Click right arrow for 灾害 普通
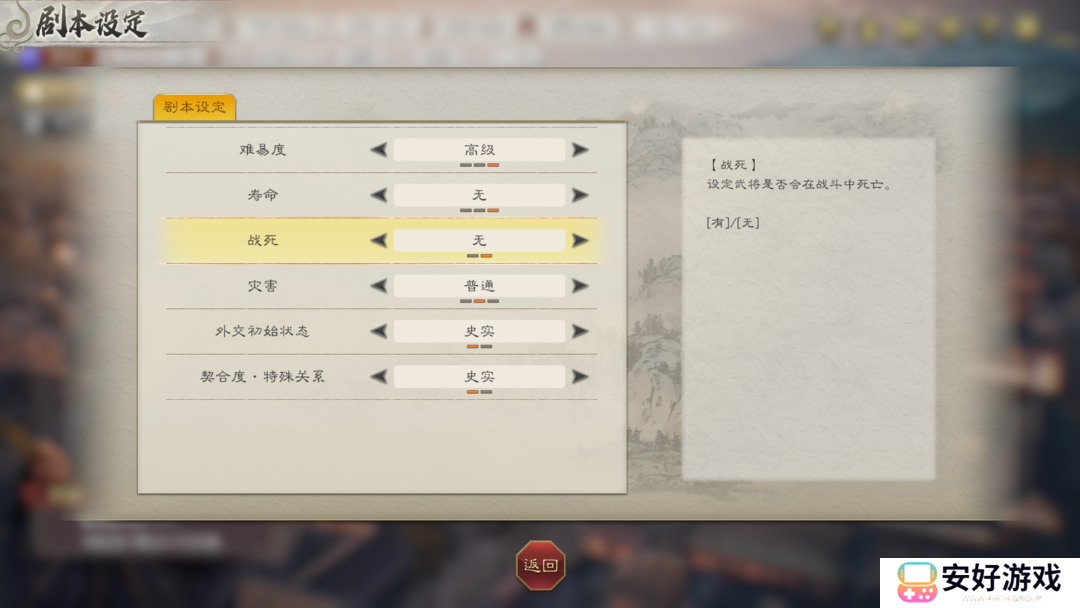1080x608 pixels. pos(580,286)
